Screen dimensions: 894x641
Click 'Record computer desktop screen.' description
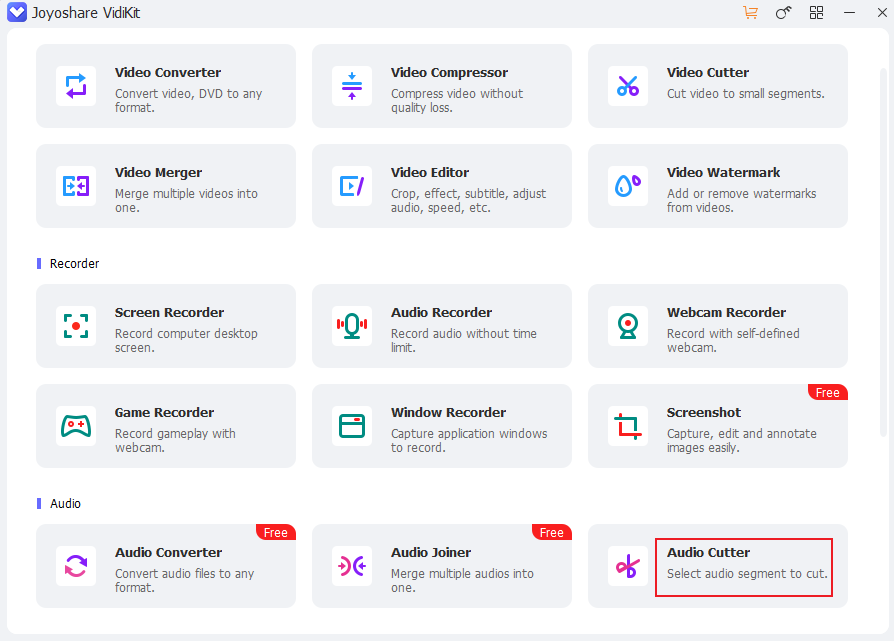(186, 340)
